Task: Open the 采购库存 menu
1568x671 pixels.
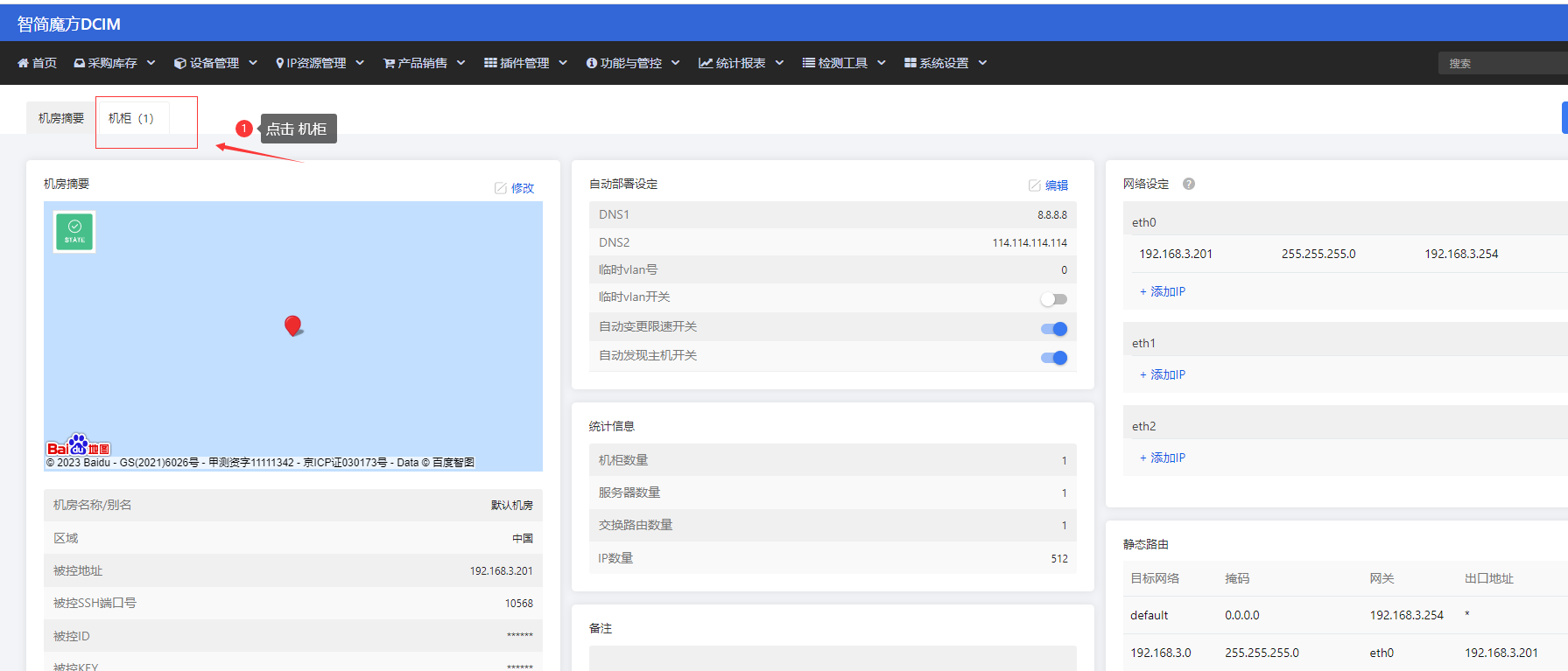Action: [x=115, y=63]
